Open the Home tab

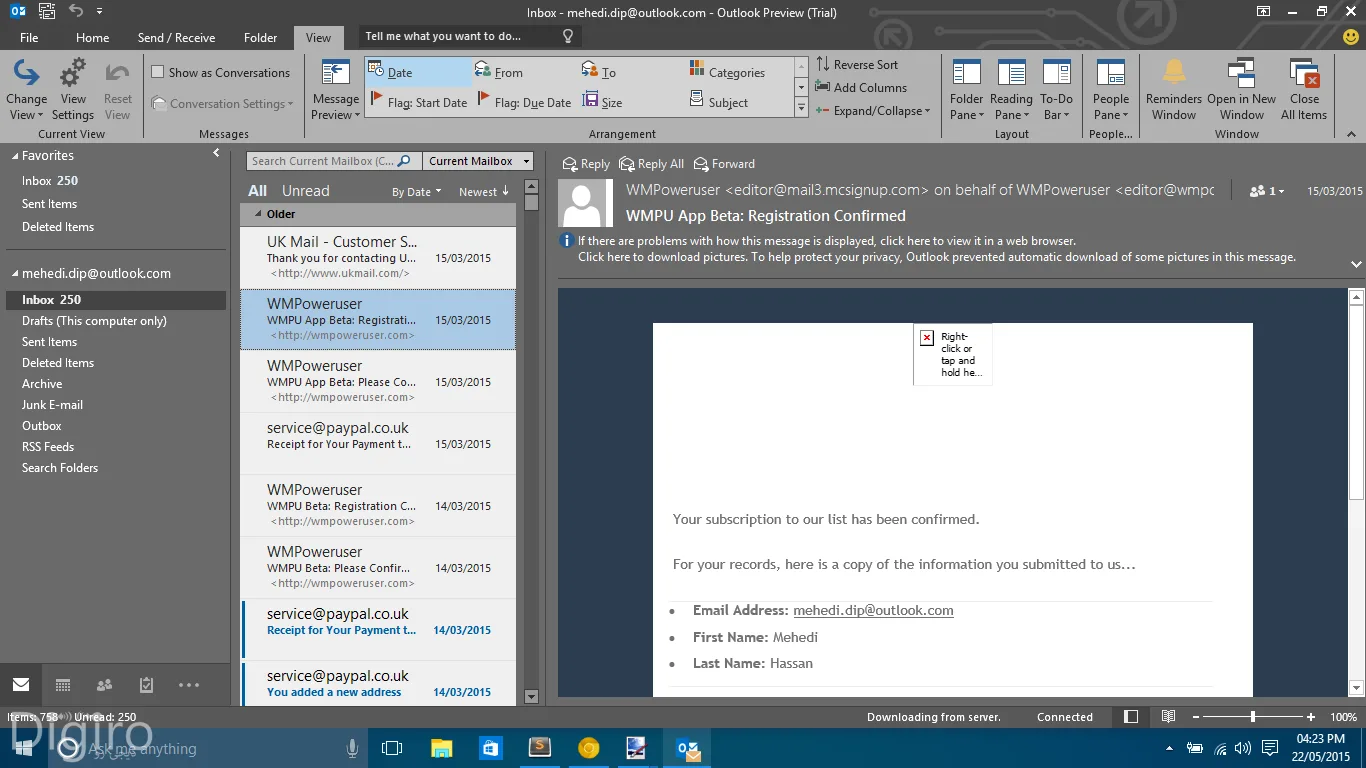(x=92, y=38)
